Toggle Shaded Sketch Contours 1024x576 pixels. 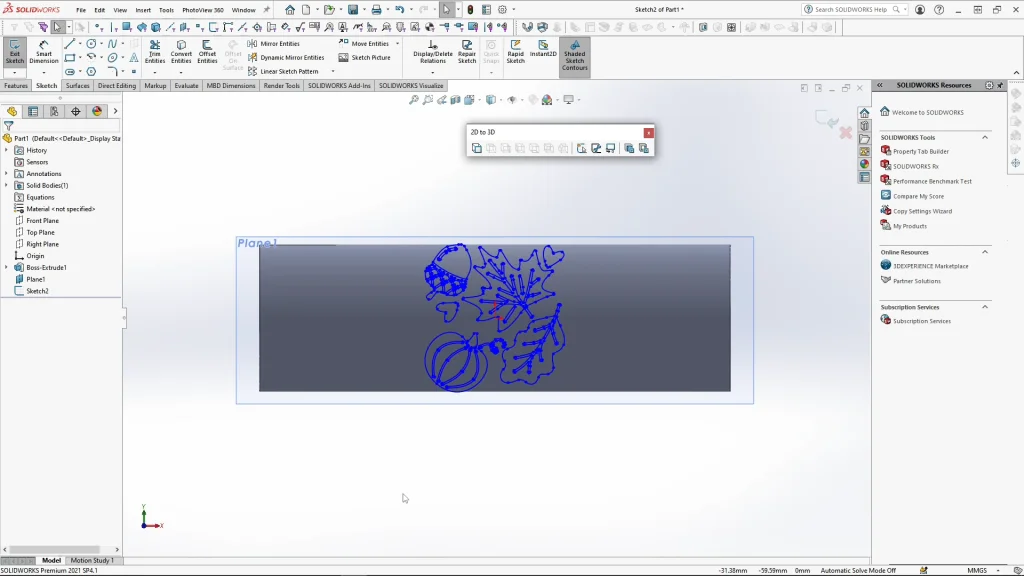[x=575, y=56]
